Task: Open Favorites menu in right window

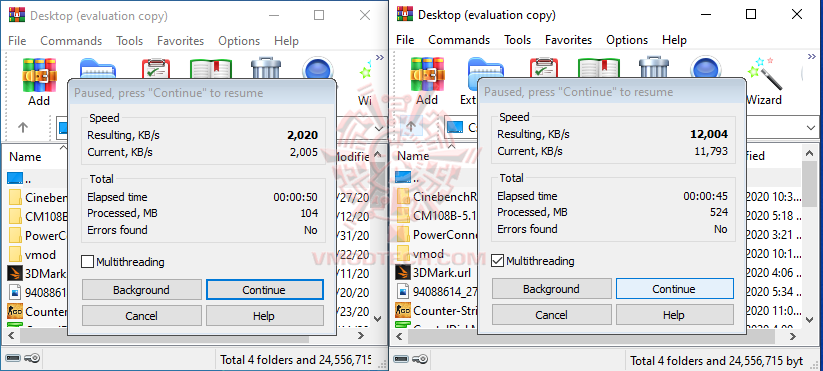Action: pos(568,39)
